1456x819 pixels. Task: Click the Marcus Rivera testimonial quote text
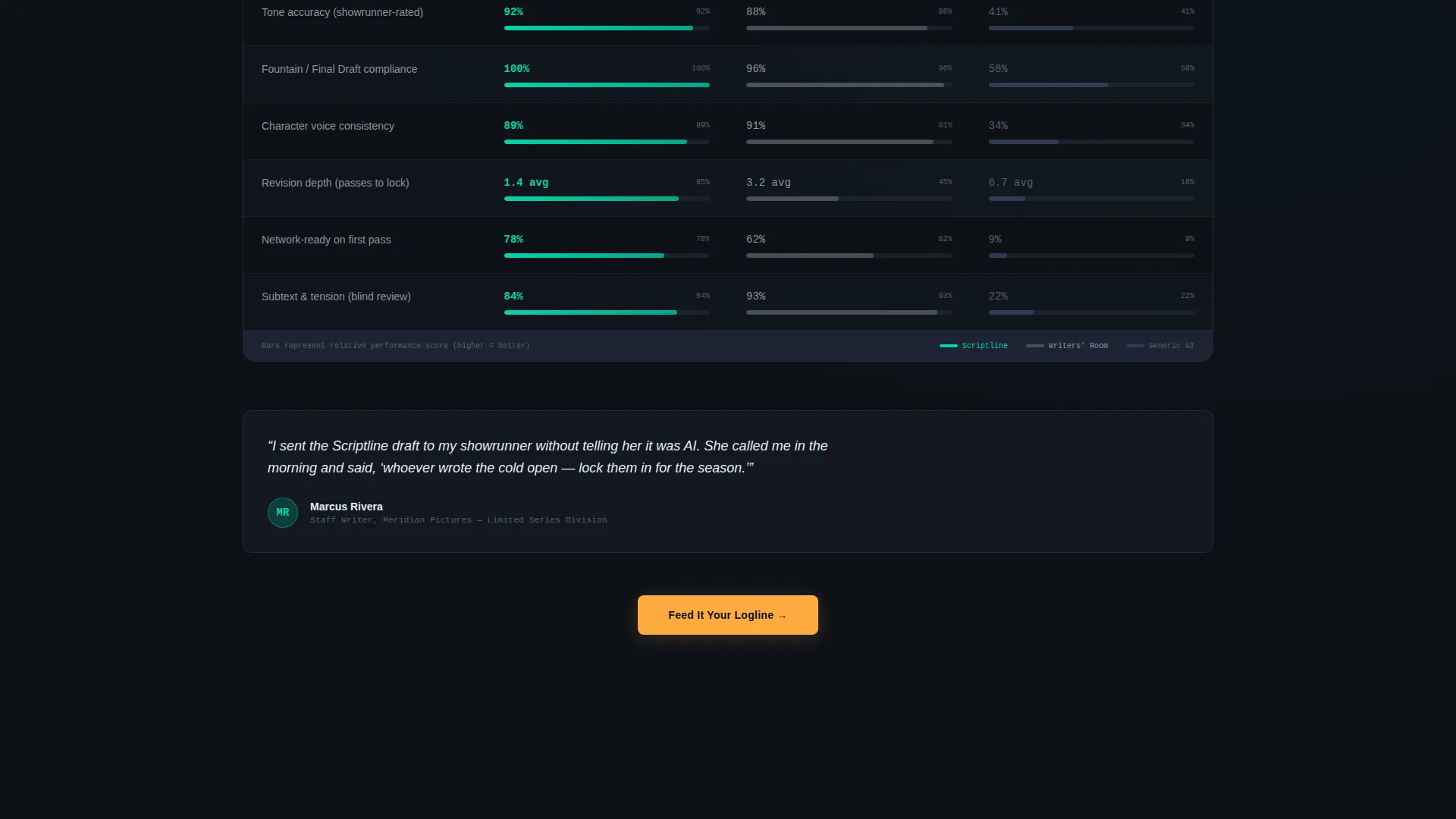[548, 457]
